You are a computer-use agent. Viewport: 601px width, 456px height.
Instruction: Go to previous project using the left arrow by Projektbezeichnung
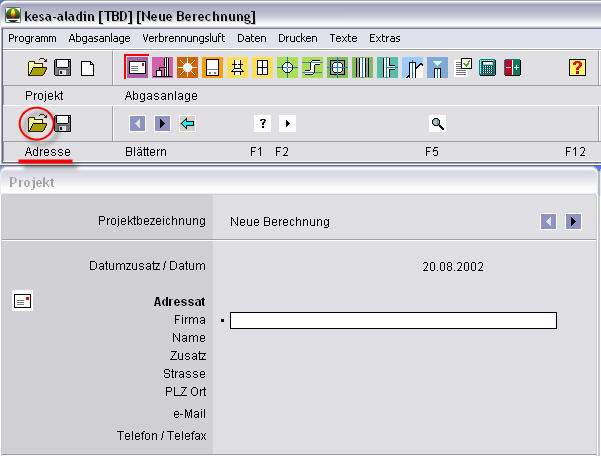[x=548, y=221]
